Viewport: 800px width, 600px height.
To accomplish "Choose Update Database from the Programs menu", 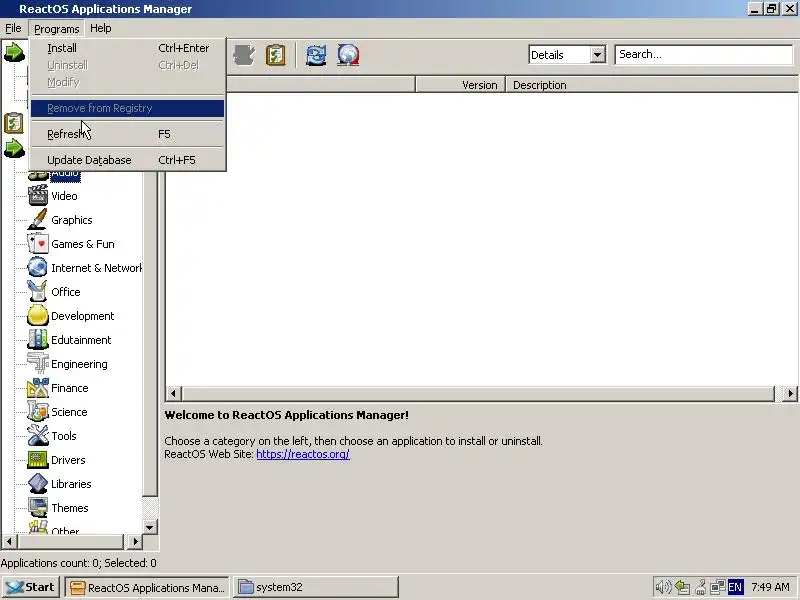I will (128, 160).
